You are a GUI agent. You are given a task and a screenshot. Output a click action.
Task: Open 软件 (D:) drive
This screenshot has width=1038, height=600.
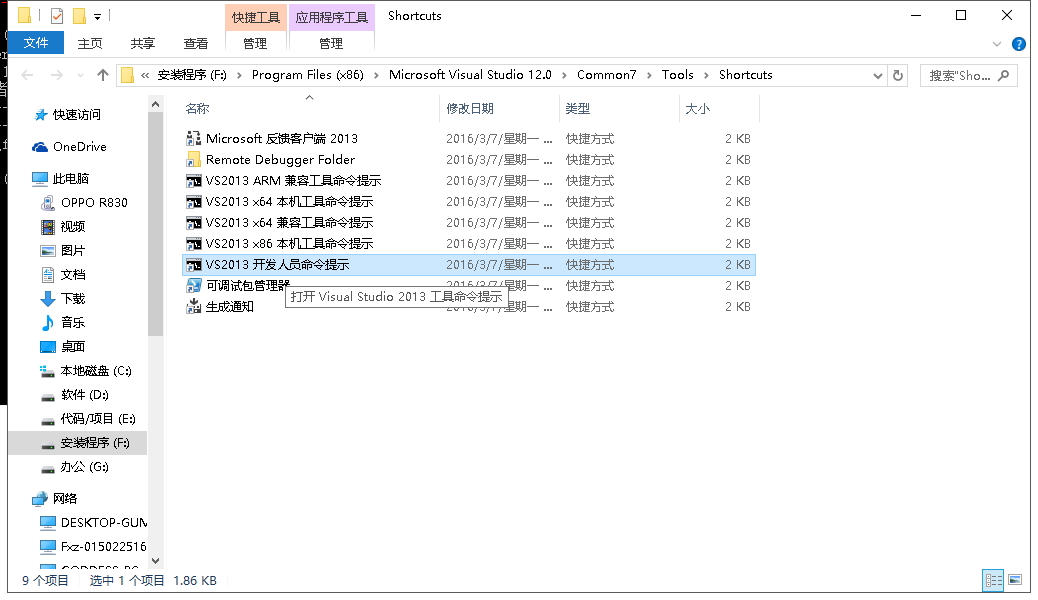(85, 395)
